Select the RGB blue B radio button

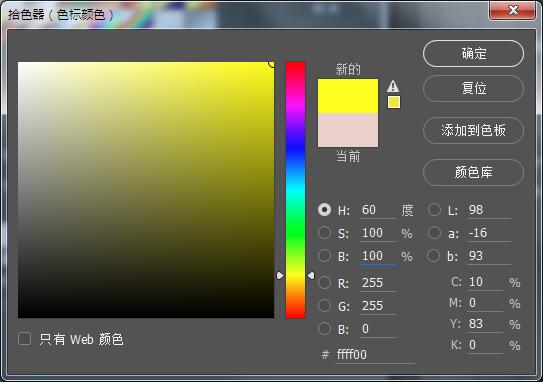click(324, 329)
